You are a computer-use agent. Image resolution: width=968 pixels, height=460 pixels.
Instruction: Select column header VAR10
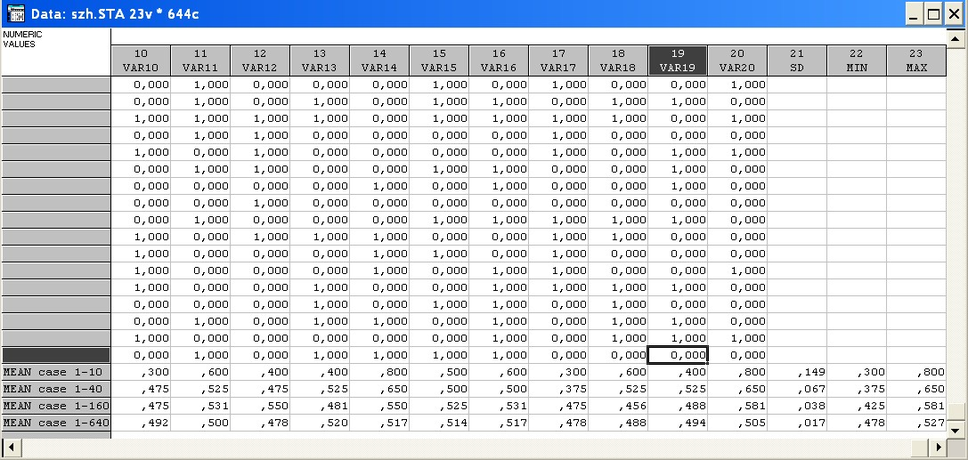[141, 61]
